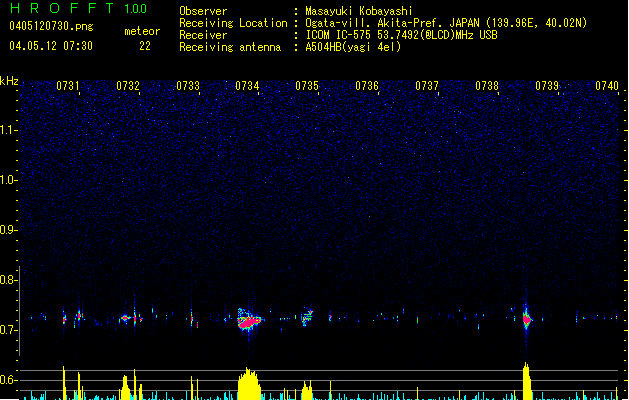Viewport: 629px width, 400px height.
Task: Click the 0.9 frequency axis label
Action: pyautogui.click(x=8, y=230)
